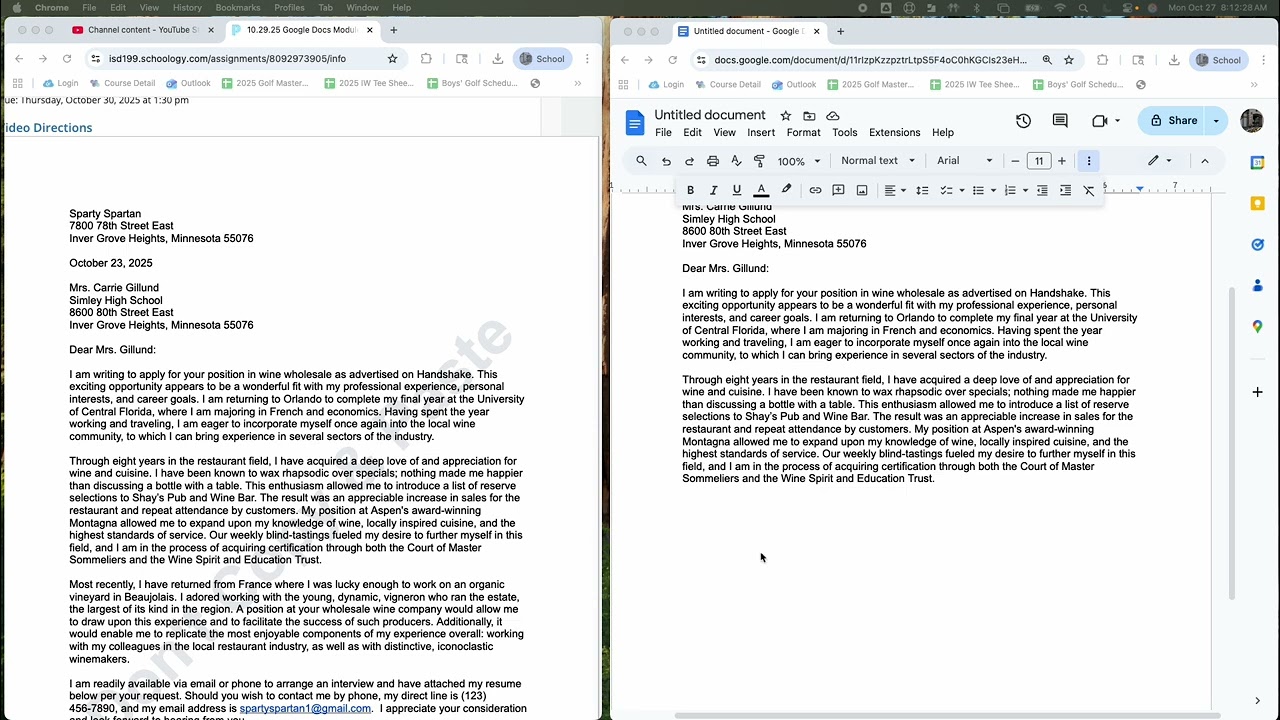Open the text alignment dropdown
The height and width of the screenshot is (720, 1280).
(895, 190)
